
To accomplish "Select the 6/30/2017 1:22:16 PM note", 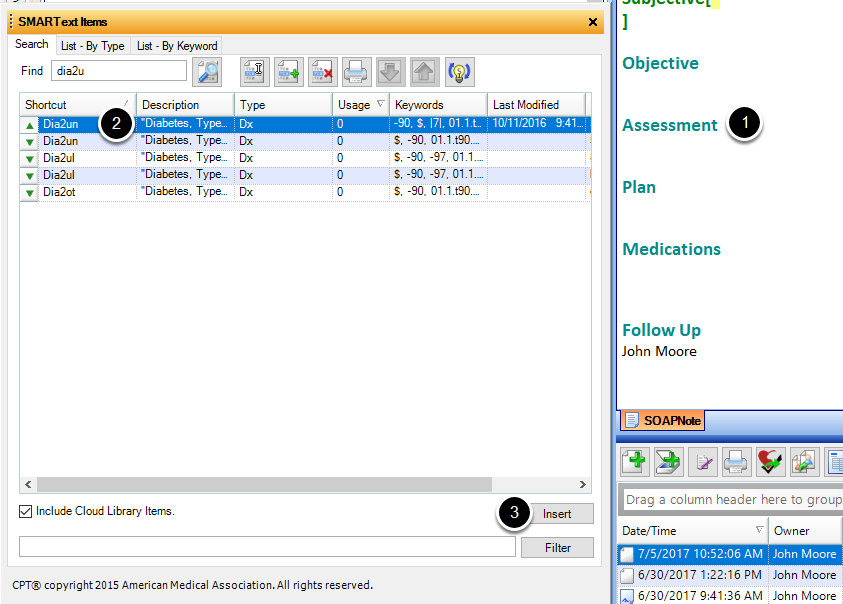I will click(731, 575).
